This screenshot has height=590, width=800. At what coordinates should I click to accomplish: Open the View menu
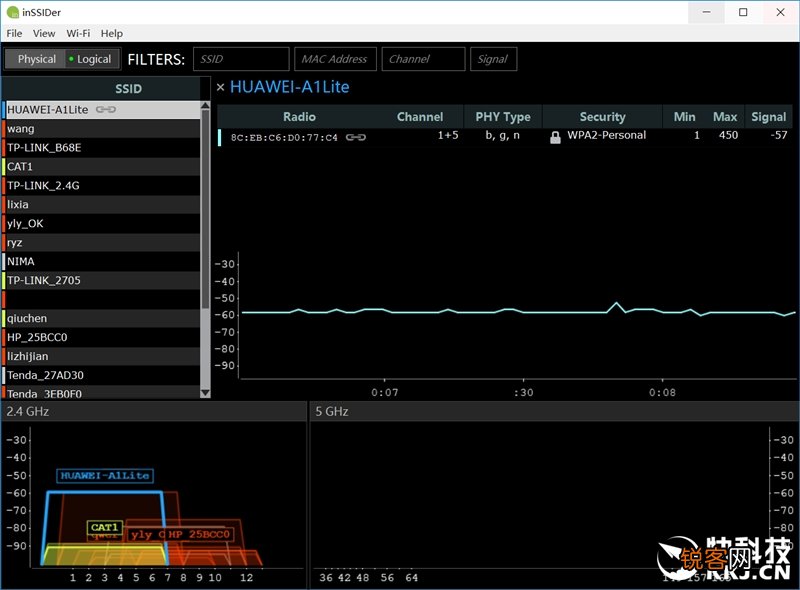coord(44,33)
